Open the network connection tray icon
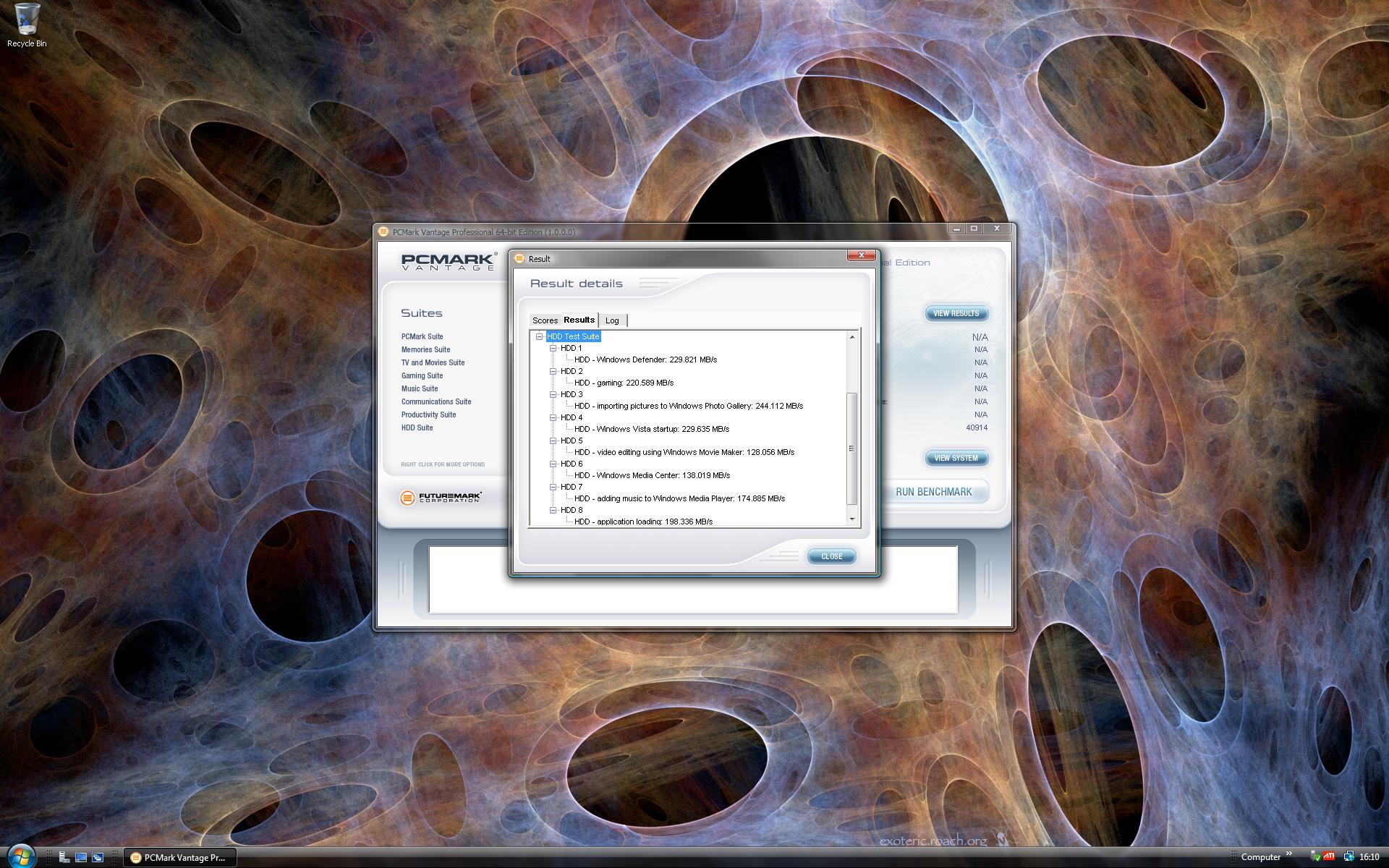 (x=1348, y=857)
